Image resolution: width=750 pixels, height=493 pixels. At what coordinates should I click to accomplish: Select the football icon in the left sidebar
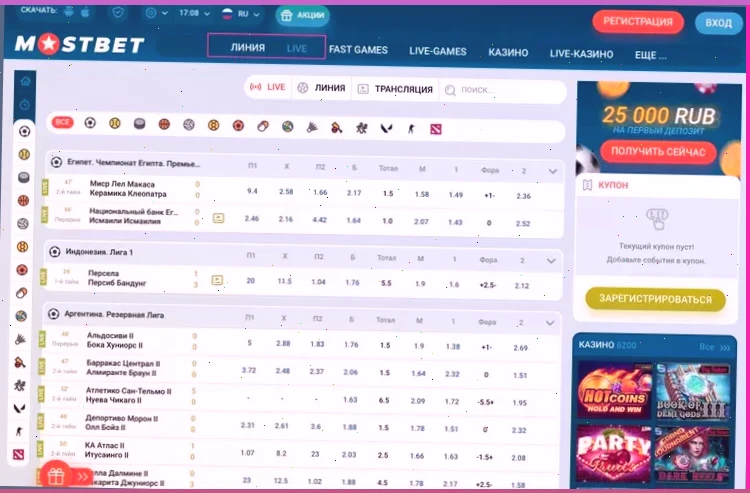click(x=24, y=131)
